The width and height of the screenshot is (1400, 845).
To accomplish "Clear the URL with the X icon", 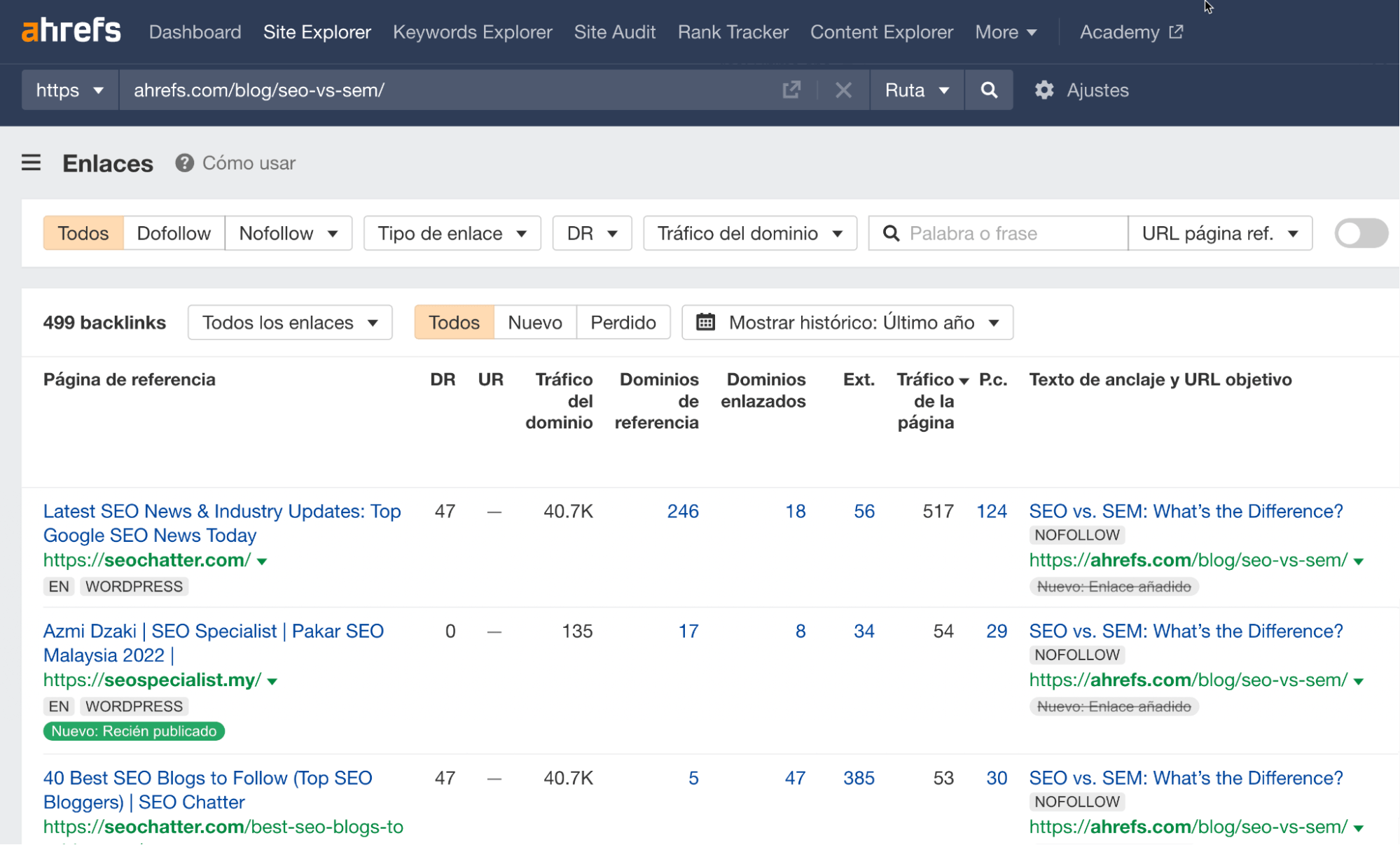I will tap(843, 90).
